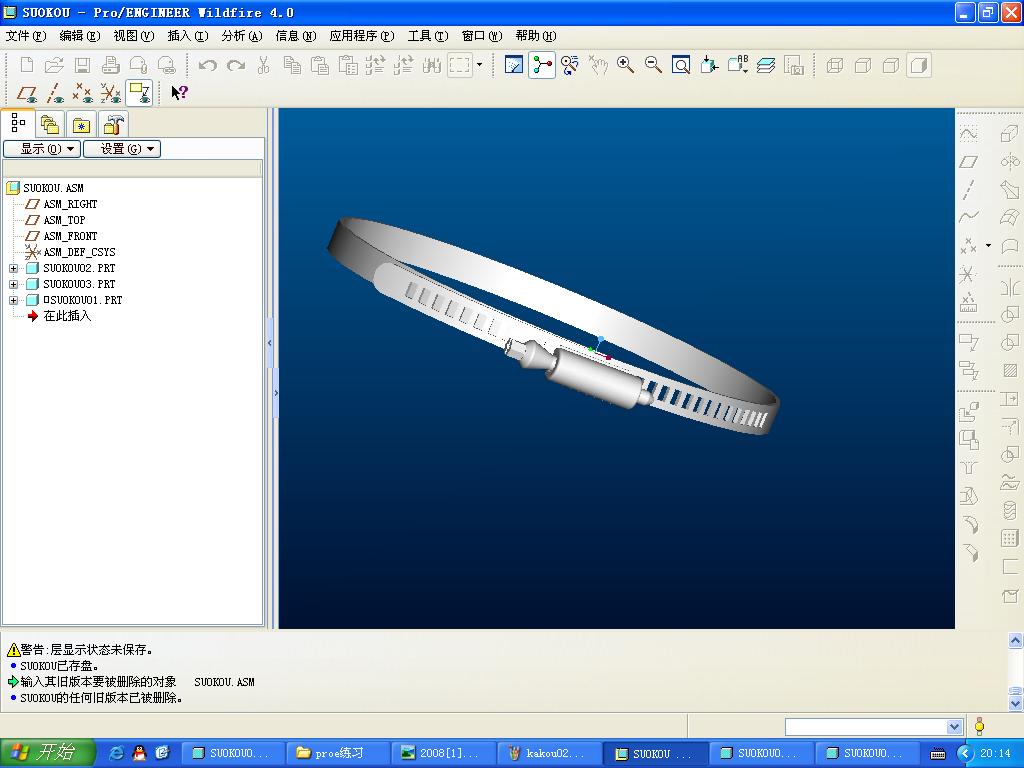
Task: Select No hidden display mode
Action: tap(891, 65)
